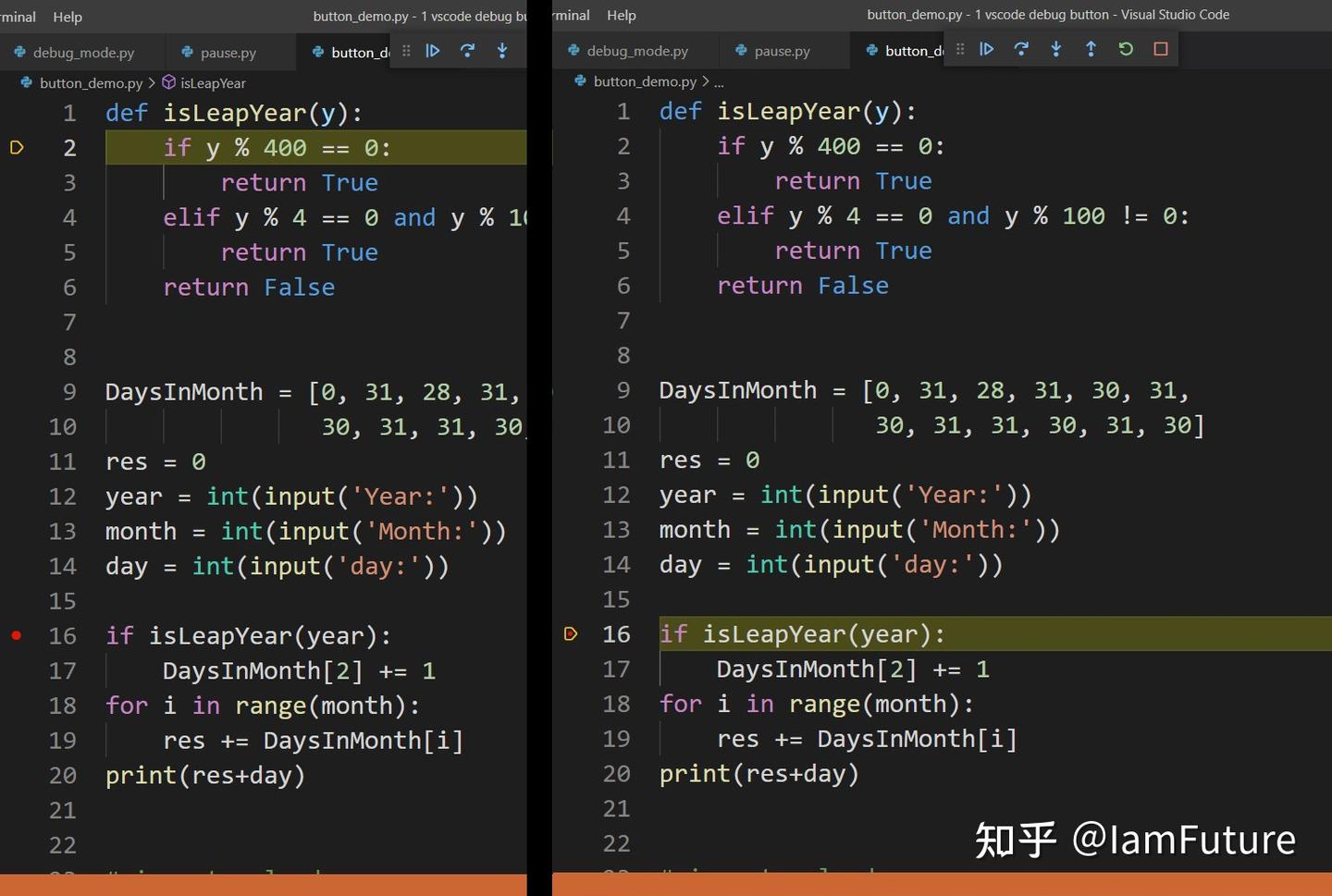Viewport: 1332px width, 896px height.
Task: Click the Step Out debug icon
Action: [x=1091, y=51]
